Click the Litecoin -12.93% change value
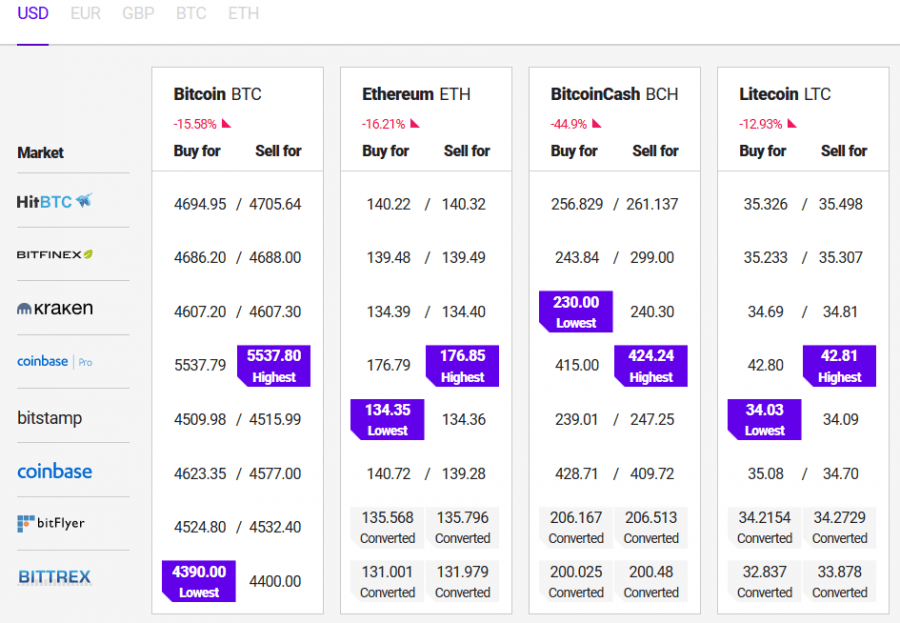The image size is (900, 623). pos(761,124)
